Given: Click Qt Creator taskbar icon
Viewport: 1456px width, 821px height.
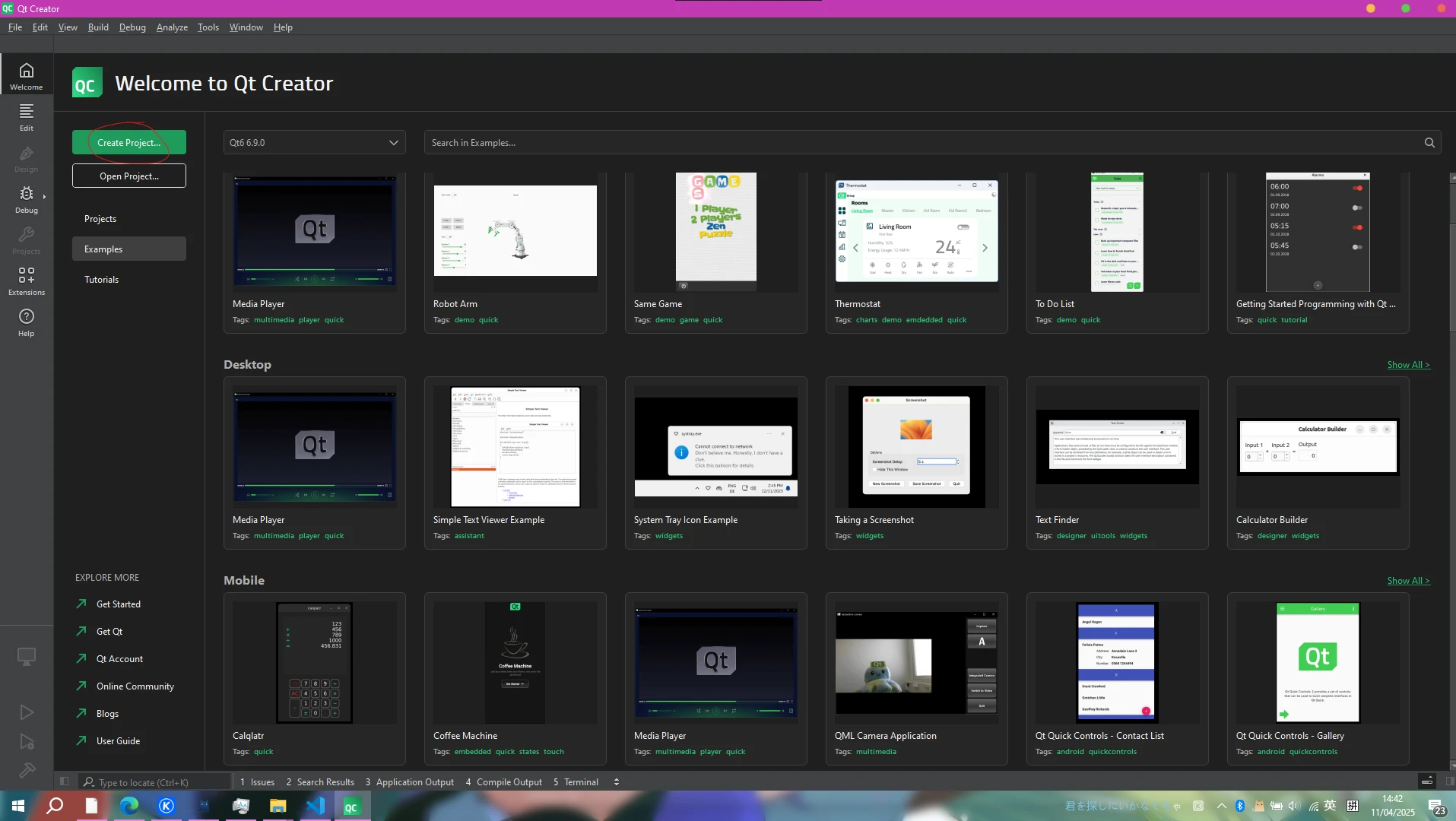Looking at the screenshot, I should (x=351, y=807).
